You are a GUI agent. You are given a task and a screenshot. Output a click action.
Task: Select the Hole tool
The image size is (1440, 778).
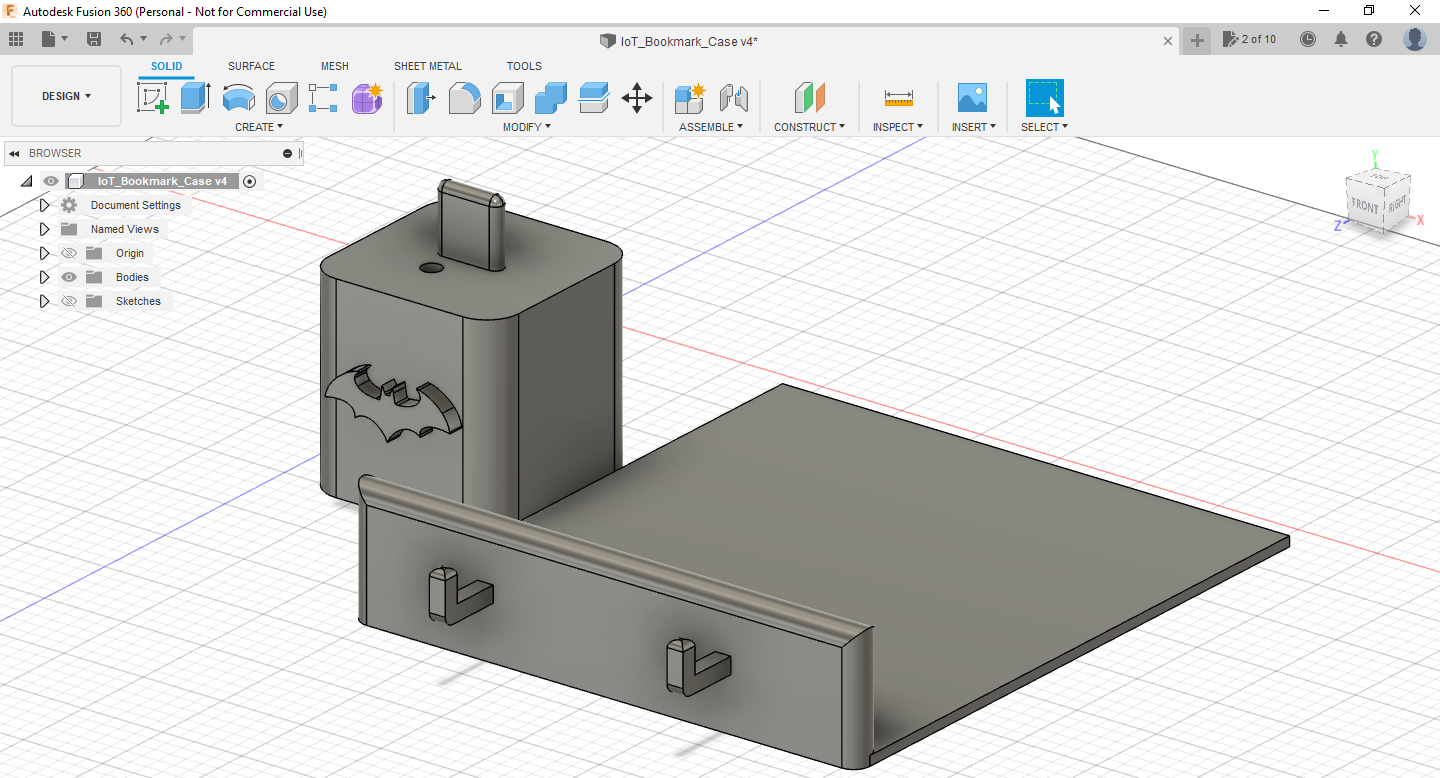pyautogui.click(x=281, y=98)
